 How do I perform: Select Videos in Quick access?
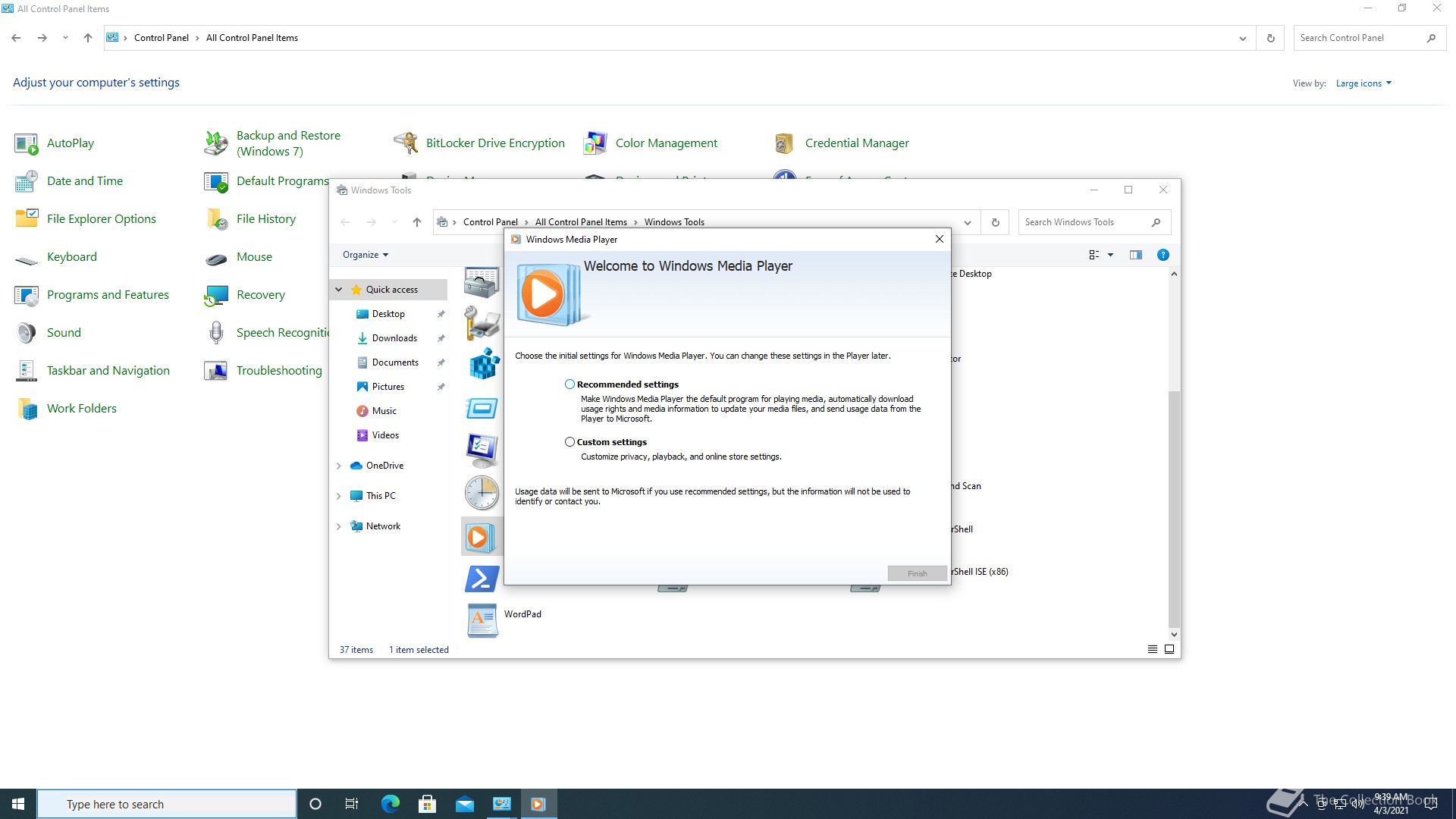tap(385, 435)
